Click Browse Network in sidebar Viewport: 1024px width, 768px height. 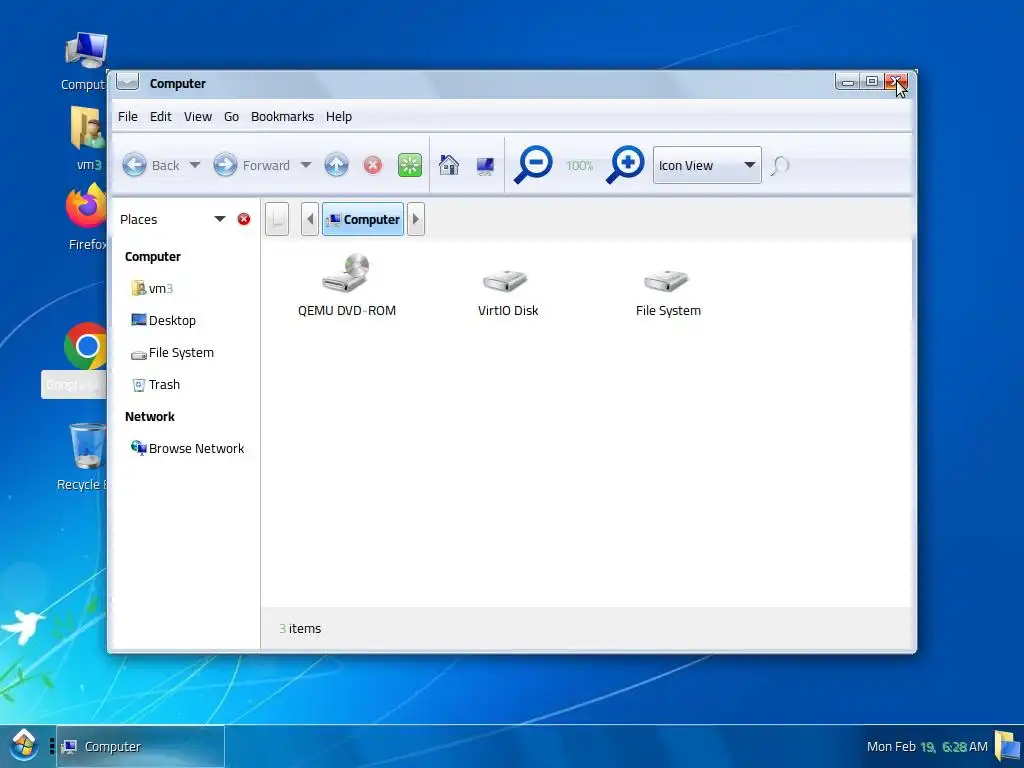point(186,448)
